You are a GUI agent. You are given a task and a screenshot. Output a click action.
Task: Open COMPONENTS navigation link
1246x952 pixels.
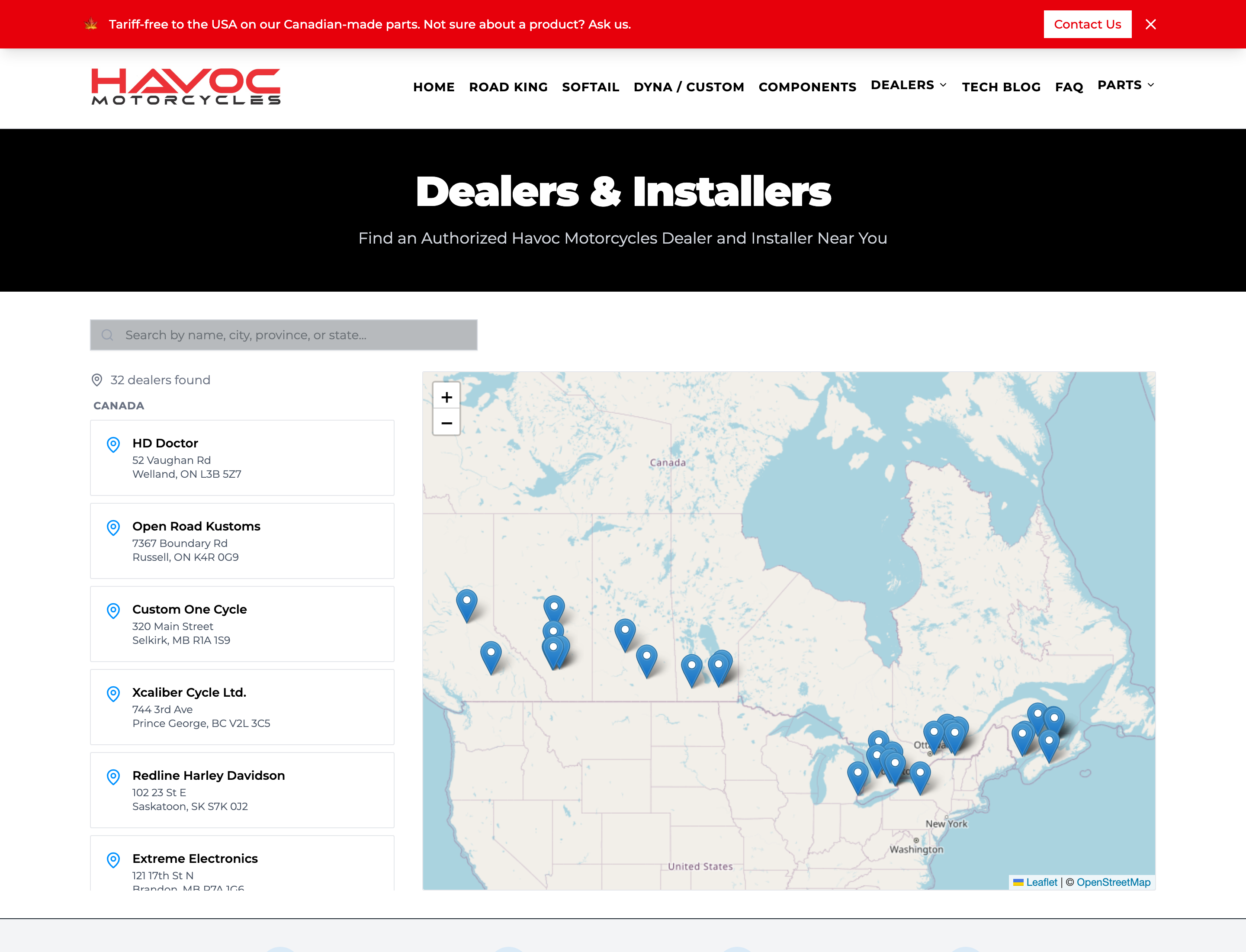point(807,87)
